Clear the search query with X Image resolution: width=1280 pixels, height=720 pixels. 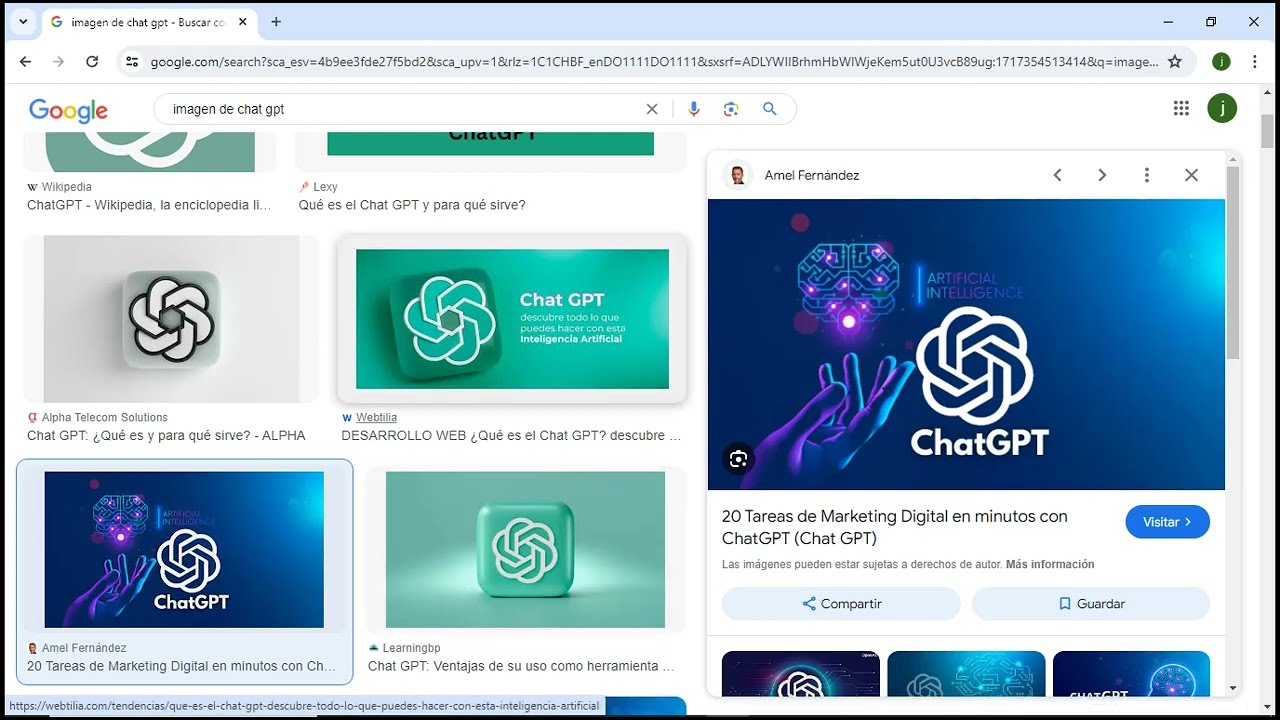point(652,109)
